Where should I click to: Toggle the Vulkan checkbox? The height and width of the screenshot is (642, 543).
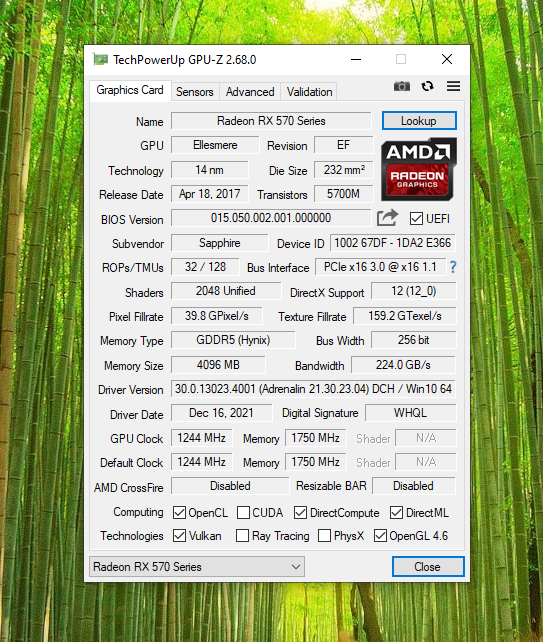click(x=179, y=536)
